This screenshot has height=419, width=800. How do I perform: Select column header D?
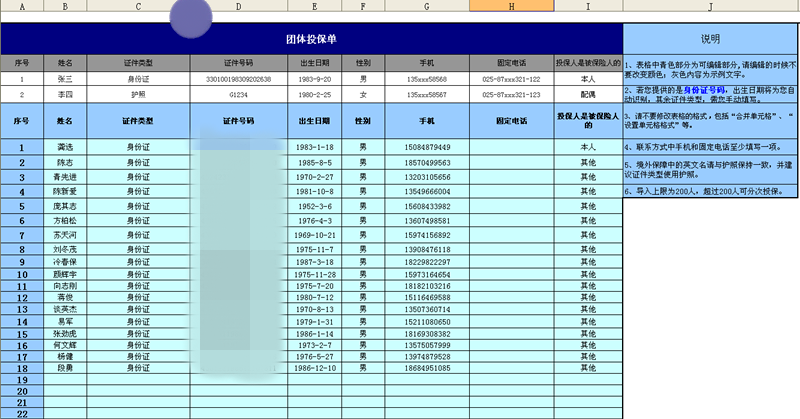[239, 6]
